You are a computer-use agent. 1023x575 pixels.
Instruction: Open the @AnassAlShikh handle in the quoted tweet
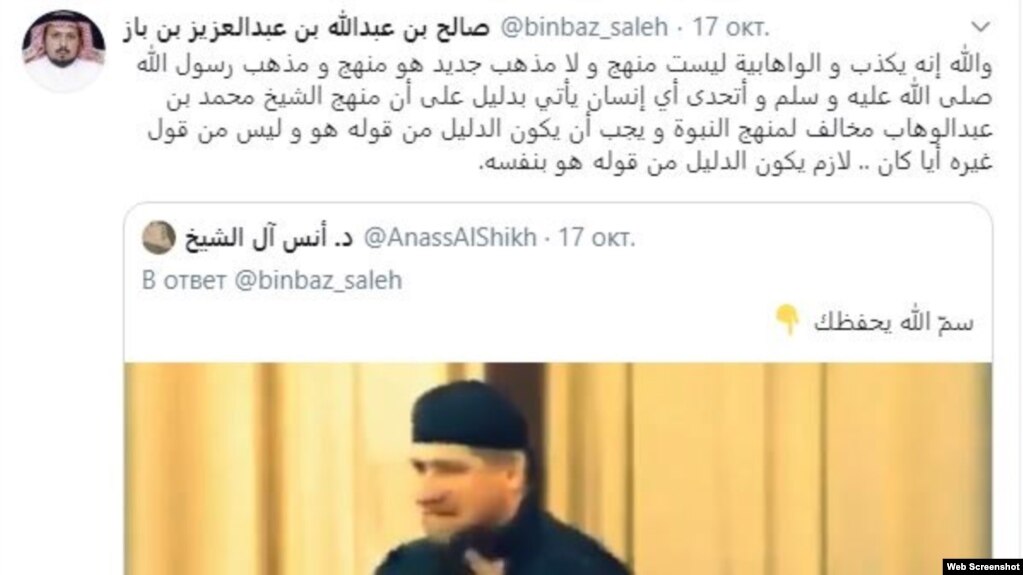pyautogui.click(x=450, y=238)
